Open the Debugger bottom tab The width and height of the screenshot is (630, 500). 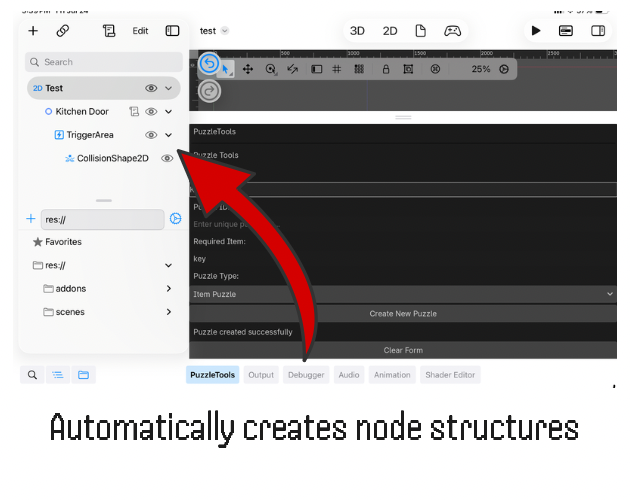pos(306,375)
